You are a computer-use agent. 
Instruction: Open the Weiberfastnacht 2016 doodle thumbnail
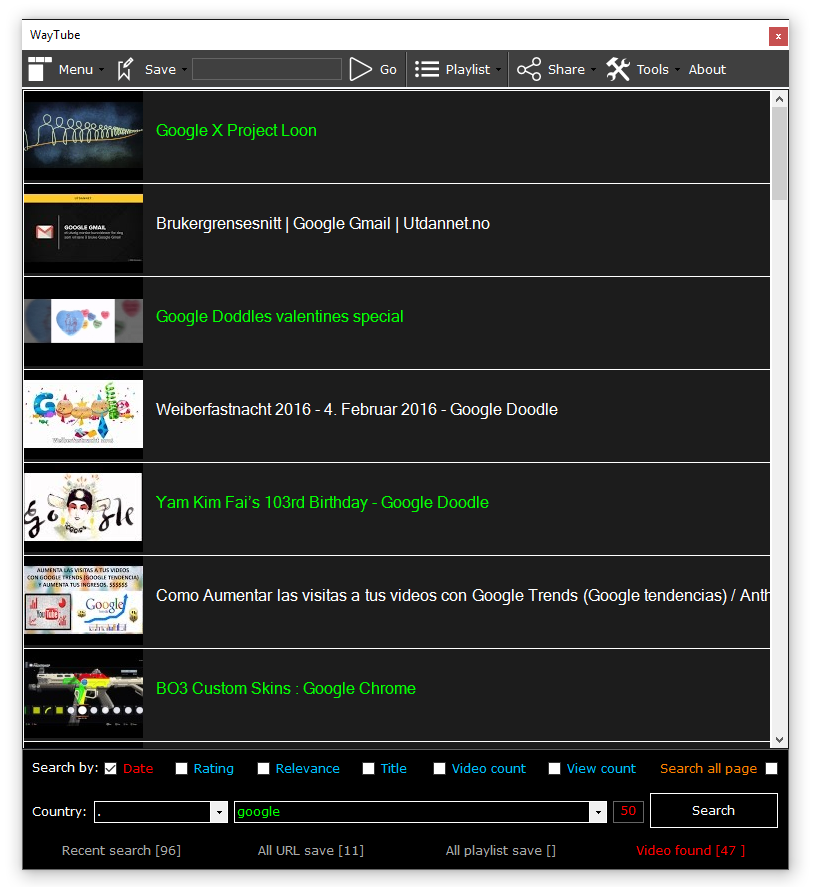83,416
